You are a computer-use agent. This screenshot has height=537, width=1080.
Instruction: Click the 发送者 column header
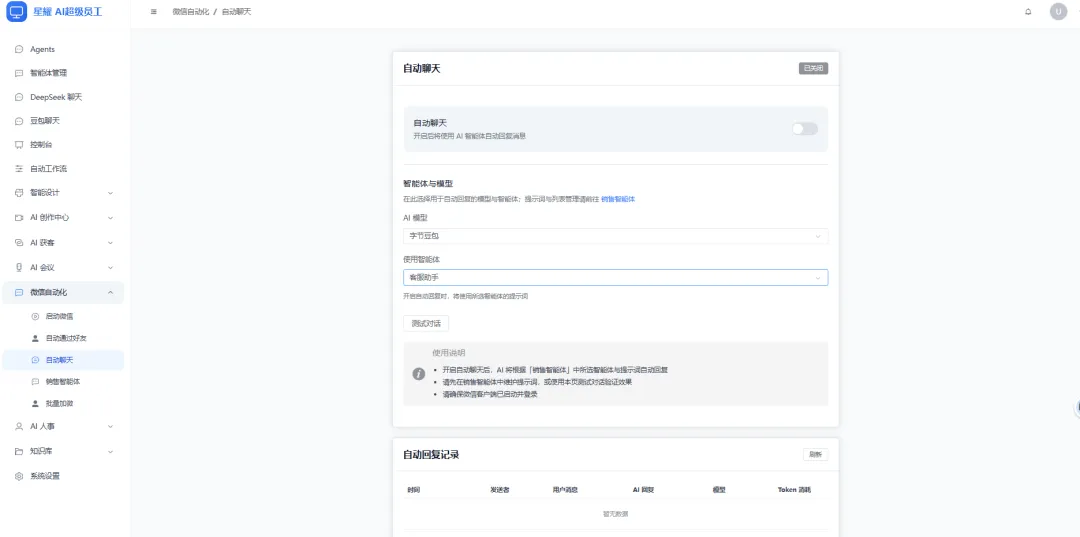[500, 490]
